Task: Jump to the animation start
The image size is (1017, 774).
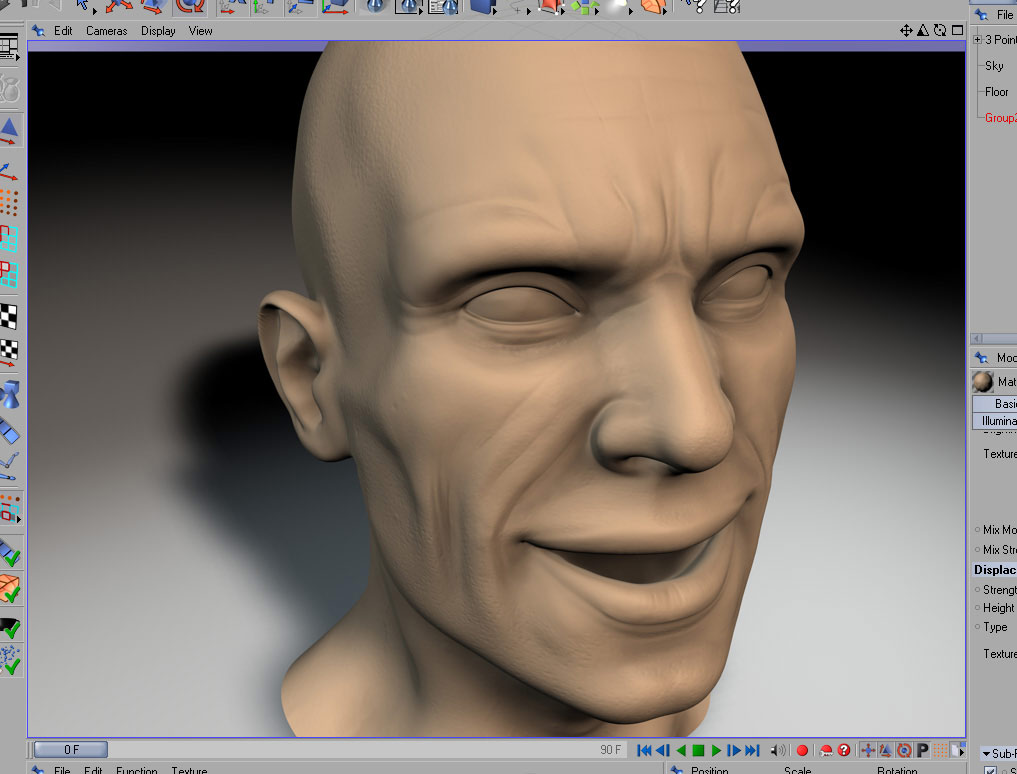Action: pos(644,750)
